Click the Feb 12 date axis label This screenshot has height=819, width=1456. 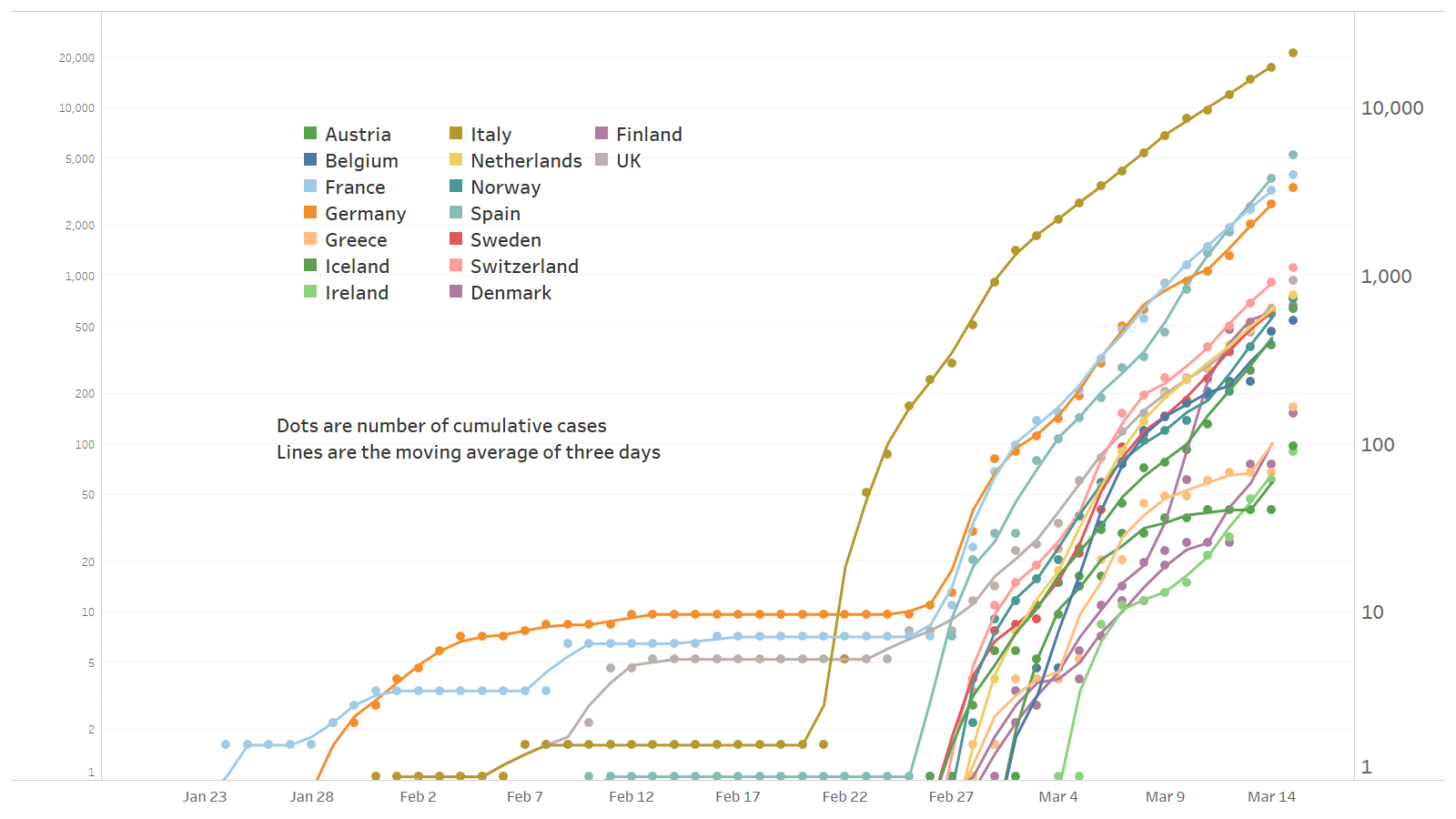(632, 797)
